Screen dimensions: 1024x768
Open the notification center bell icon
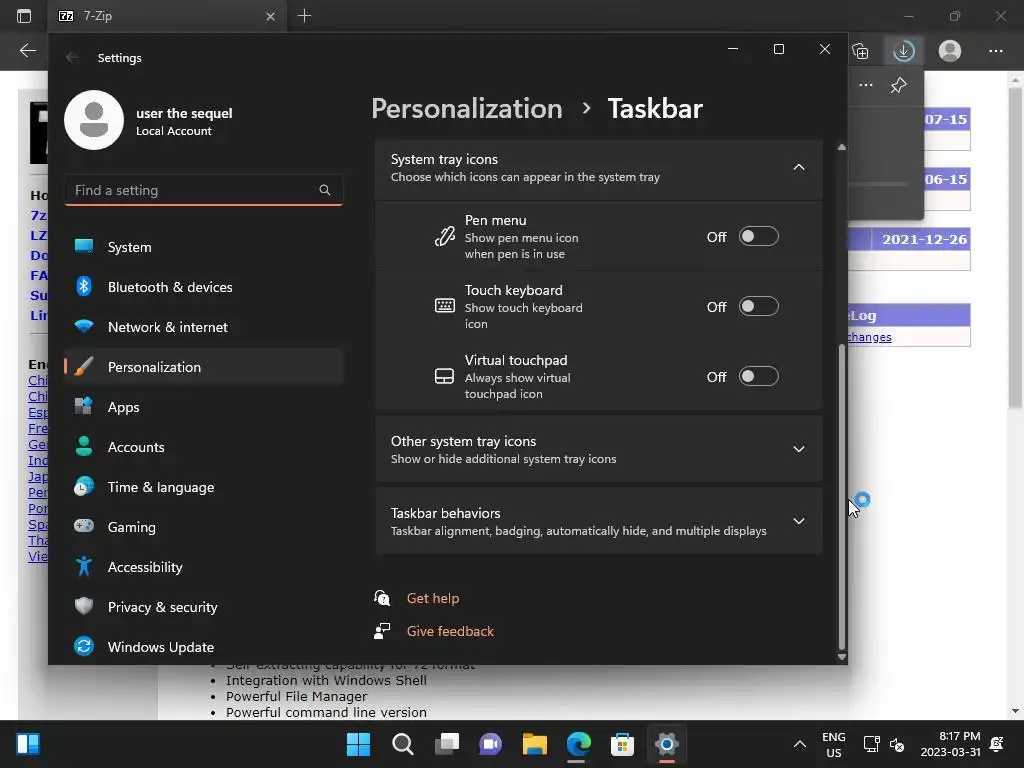[x=997, y=744]
